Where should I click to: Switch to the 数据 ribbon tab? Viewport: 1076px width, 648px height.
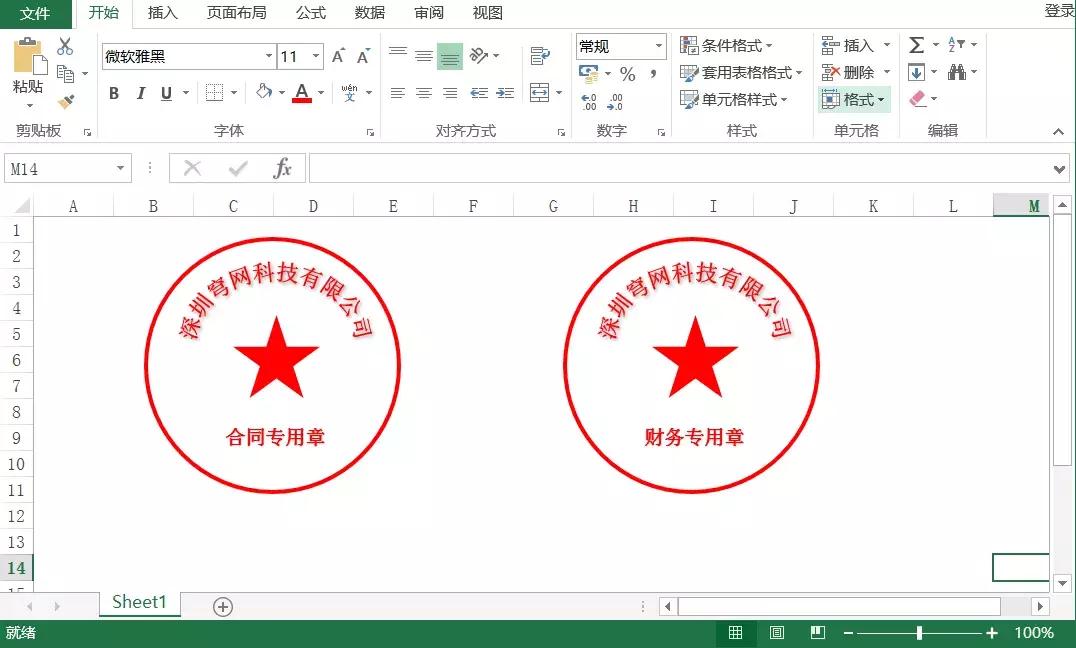(x=368, y=13)
